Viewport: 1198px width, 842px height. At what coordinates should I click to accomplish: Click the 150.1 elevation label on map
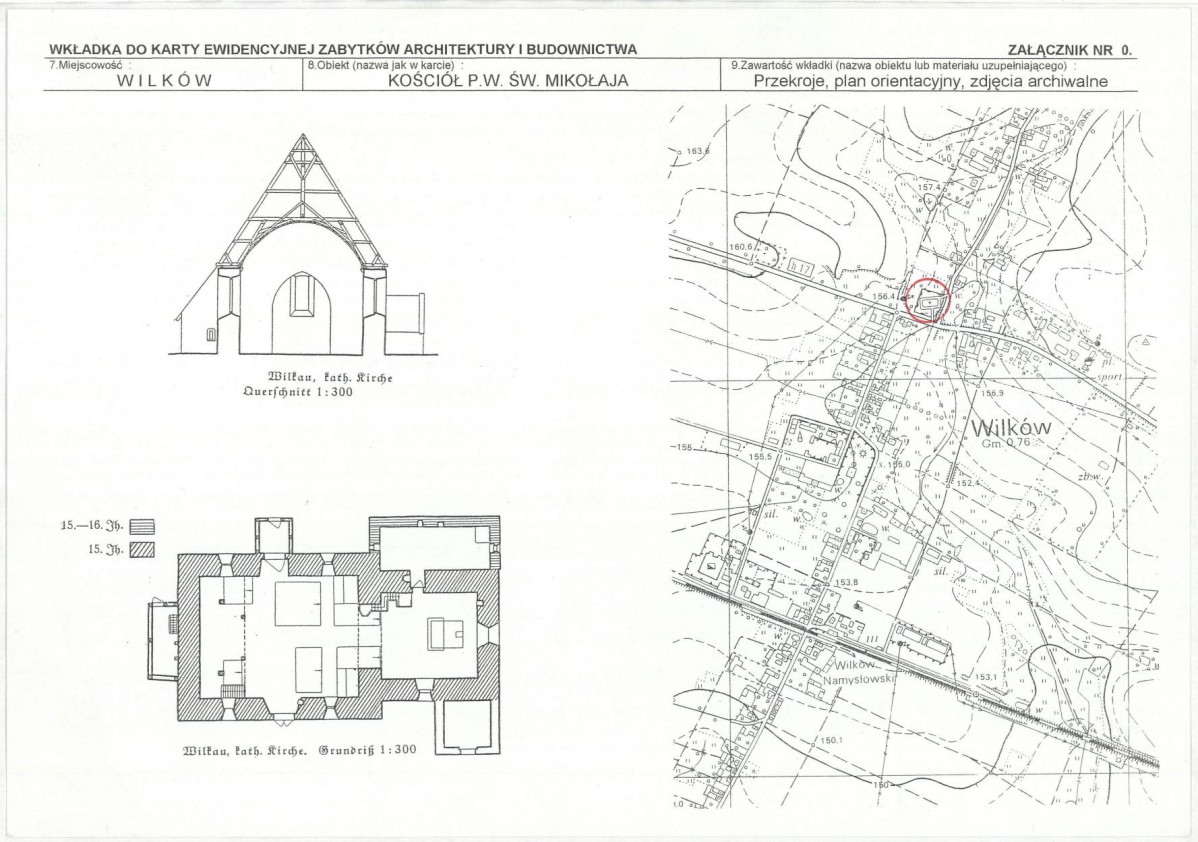[832, 740]
